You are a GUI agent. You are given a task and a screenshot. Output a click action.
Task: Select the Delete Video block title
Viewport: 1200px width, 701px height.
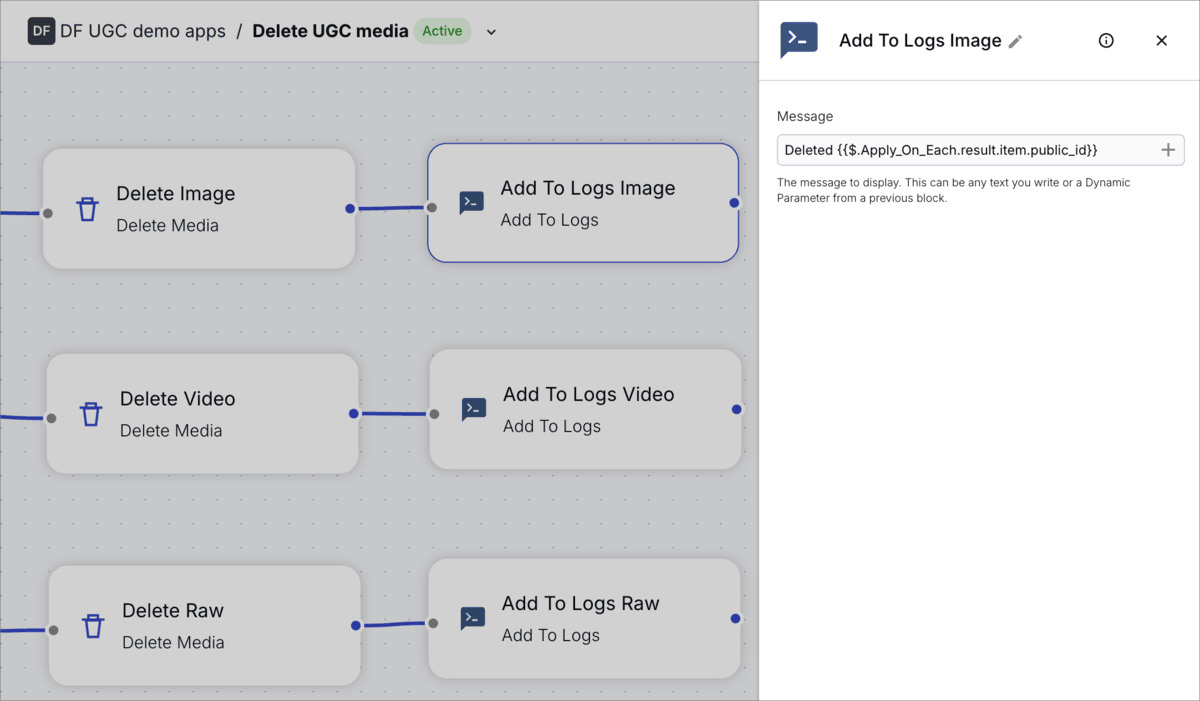pos(178,398)
